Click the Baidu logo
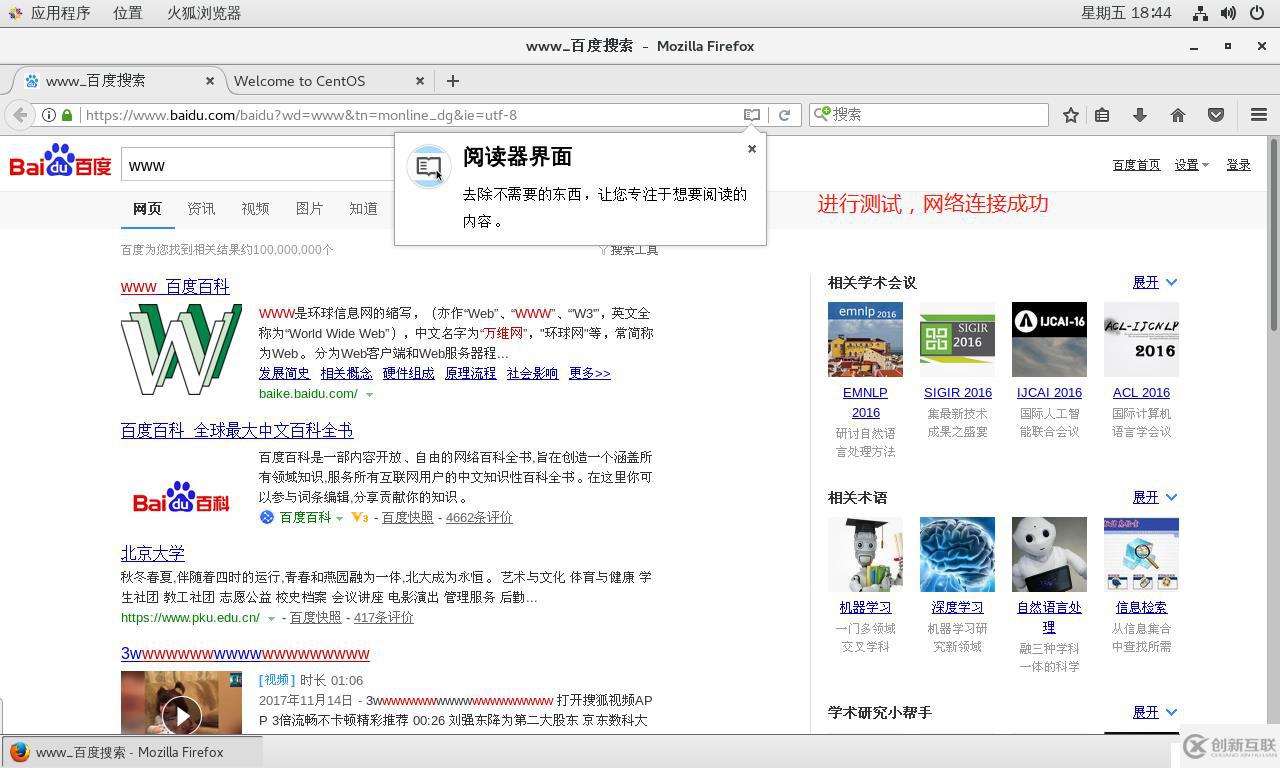Image resolution: width=1280 pixels, height=768 pixels. pyautogui.click(x=61, y=162)
